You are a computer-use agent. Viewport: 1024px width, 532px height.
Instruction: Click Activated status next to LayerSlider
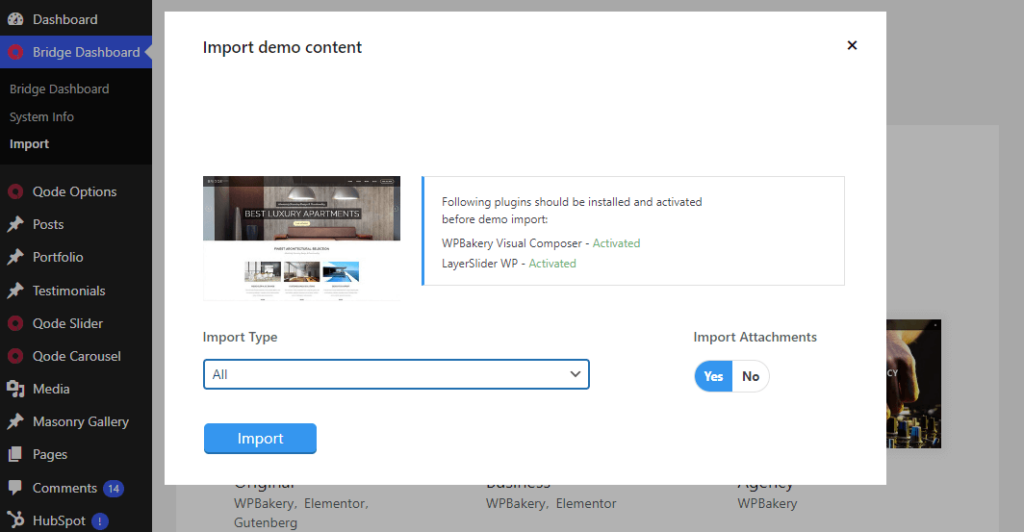(552, 264)
